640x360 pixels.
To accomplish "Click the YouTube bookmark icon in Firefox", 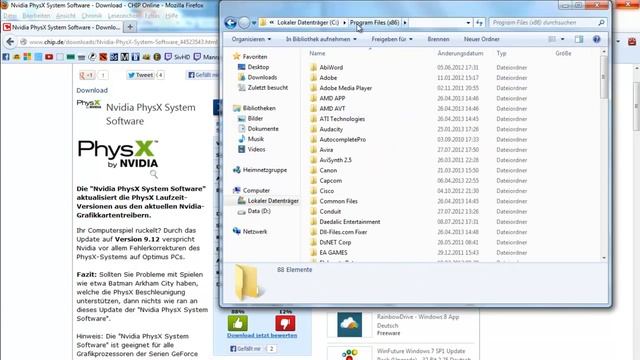I will 49,57.
